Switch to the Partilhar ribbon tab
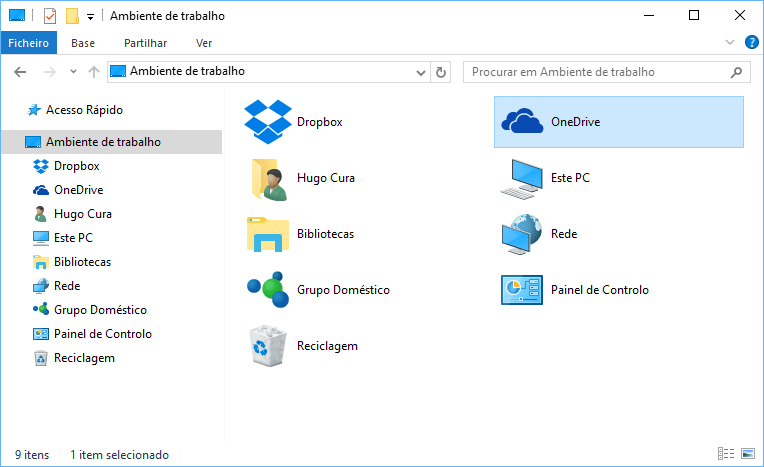The width and height of the screenshot is (764, 467). 145,43
